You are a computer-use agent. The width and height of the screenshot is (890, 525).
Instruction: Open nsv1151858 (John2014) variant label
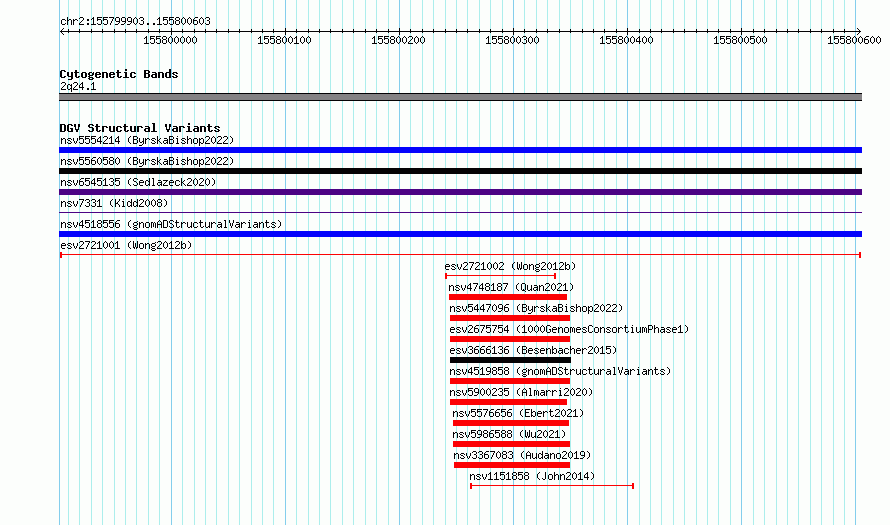tap(532, 476)
